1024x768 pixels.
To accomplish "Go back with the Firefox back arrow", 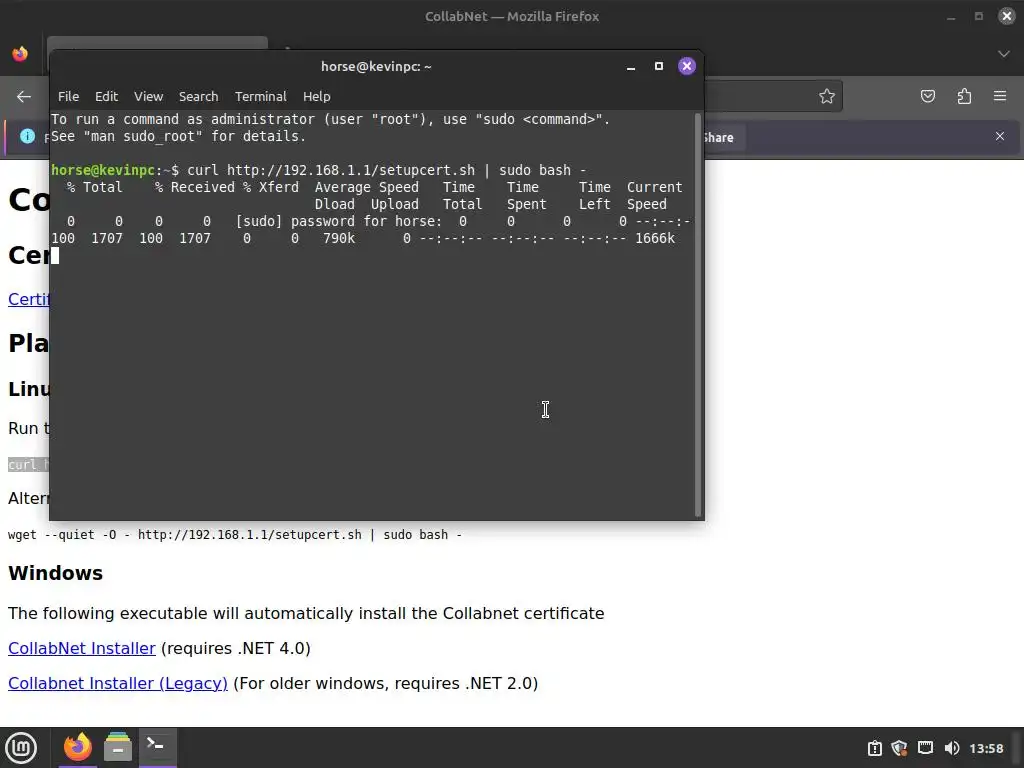I will click(x=24, y=97).
